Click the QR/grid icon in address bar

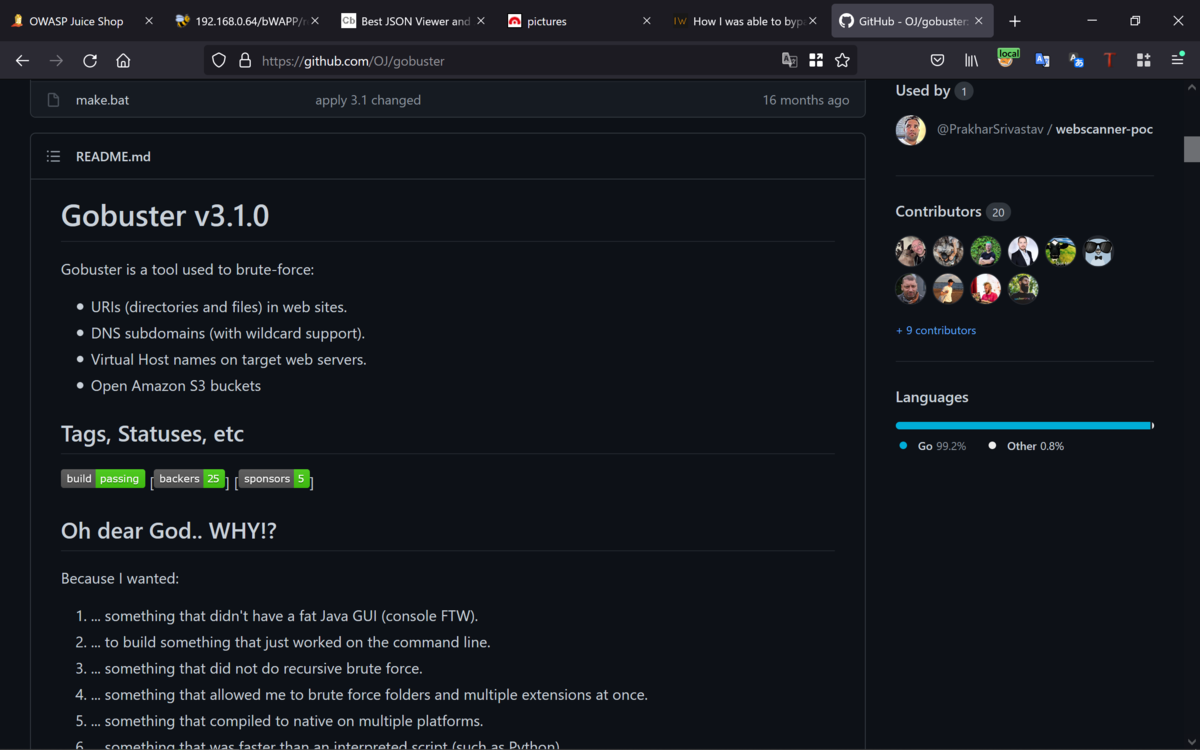pos(816,60)
